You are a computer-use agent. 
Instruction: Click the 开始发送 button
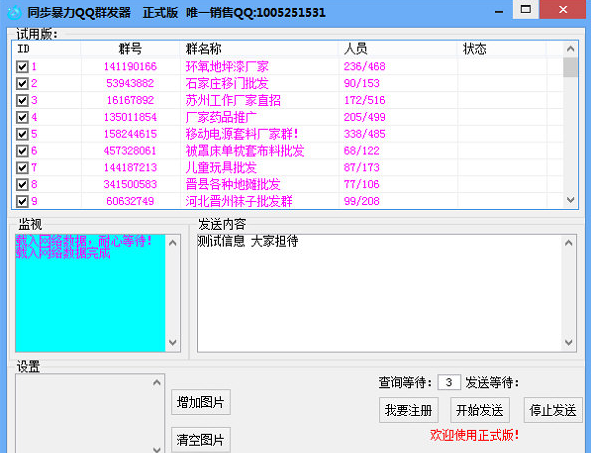(x=480, y=410)
